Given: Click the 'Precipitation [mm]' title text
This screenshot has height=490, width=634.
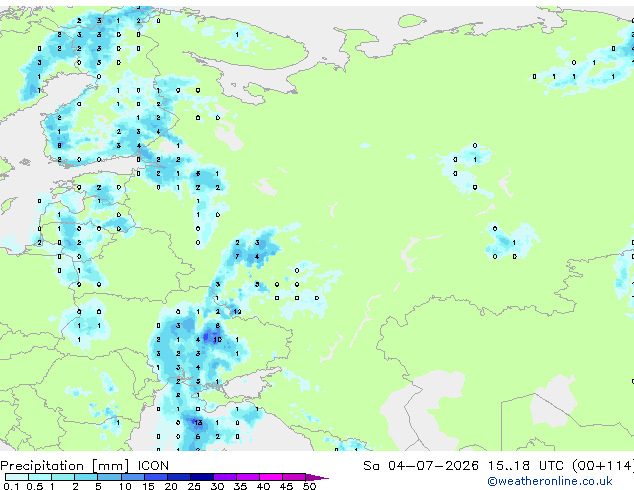Looking at the screenshot, I should coord(65,466).
